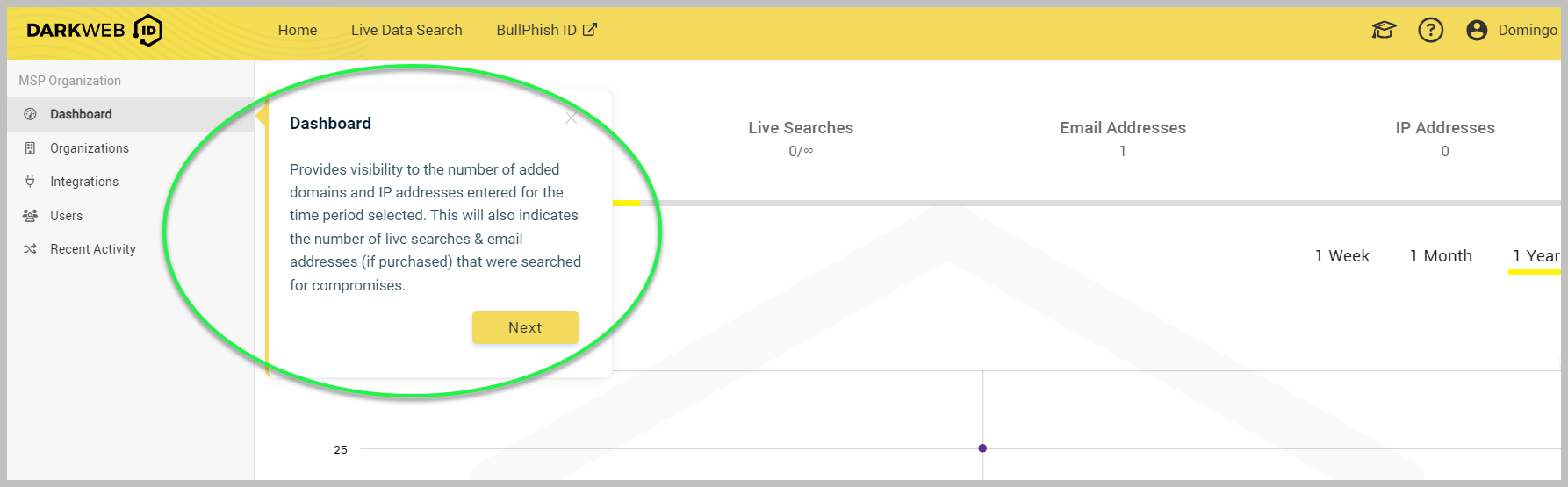Open the graduation cap training icon
1568x487 pixels.
(1384, 31)
